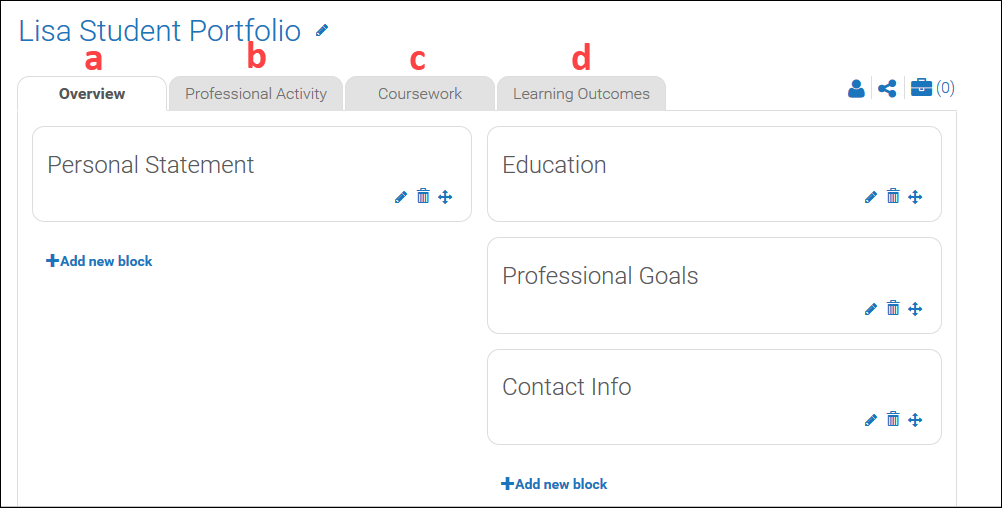This screenshot has height=508, width=1002.
Task: Open the Coursework tab
Action: (x=420, y=94)
